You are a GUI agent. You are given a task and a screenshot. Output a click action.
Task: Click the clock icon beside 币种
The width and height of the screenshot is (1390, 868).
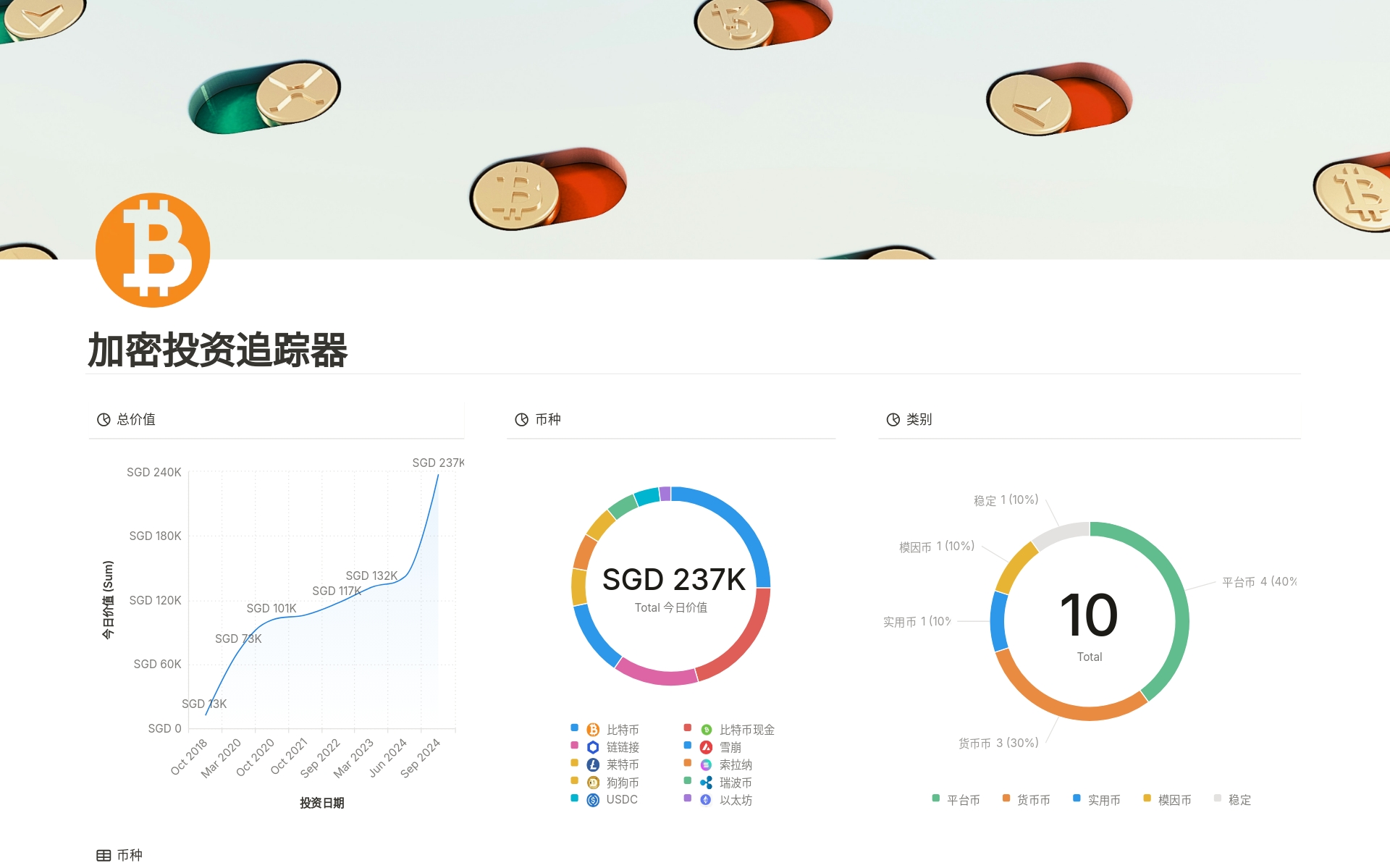click(521, 418)
